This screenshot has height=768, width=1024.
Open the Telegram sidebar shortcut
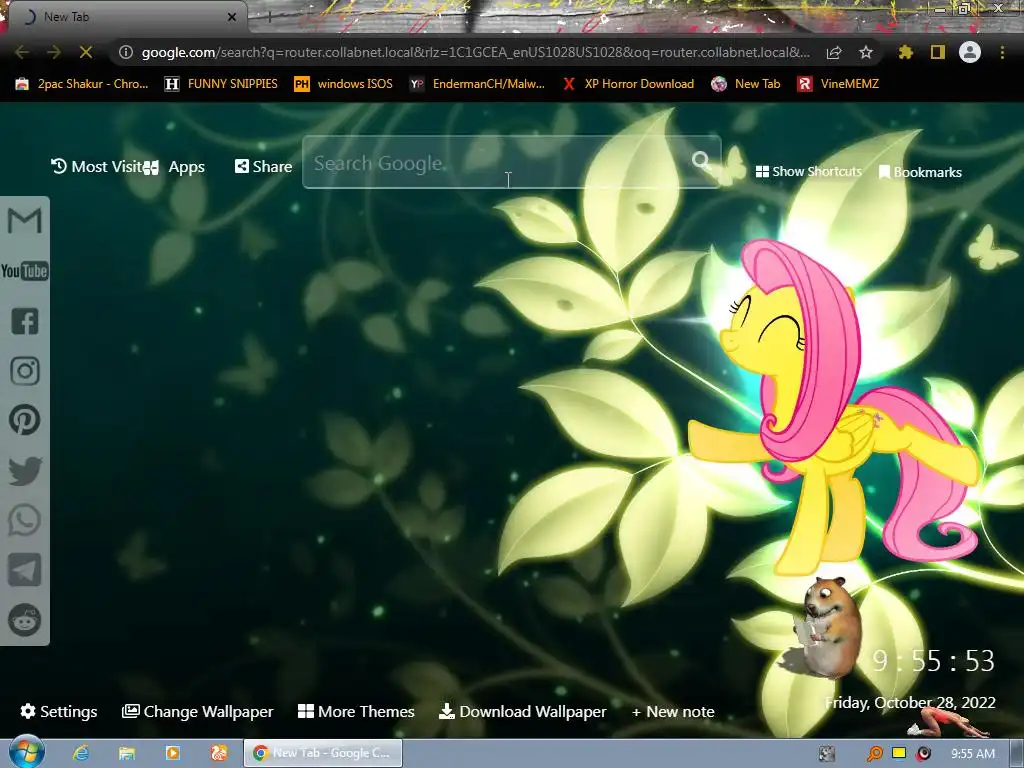[25, 570]
